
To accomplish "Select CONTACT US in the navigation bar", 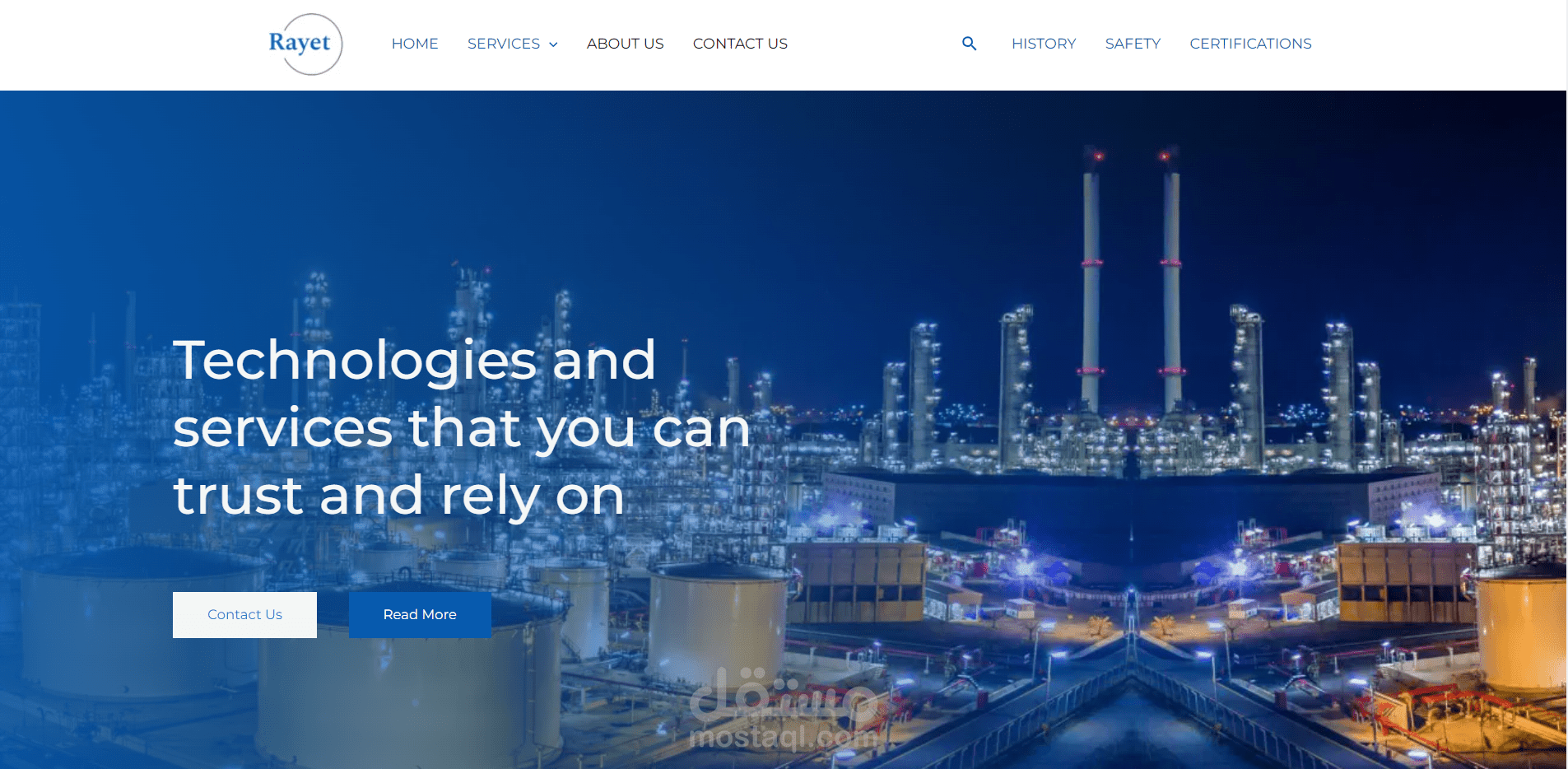I will [740, 44].
